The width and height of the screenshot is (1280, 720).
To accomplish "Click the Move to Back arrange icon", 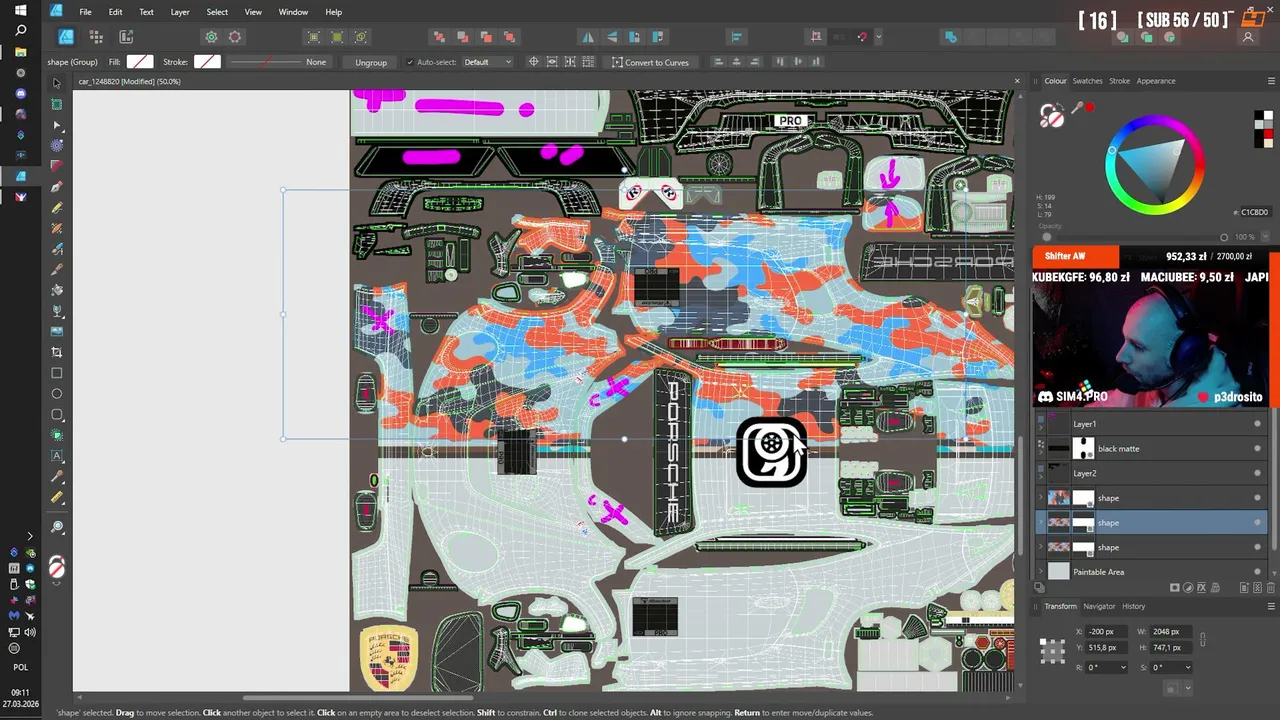I will [x=439, y=37].
